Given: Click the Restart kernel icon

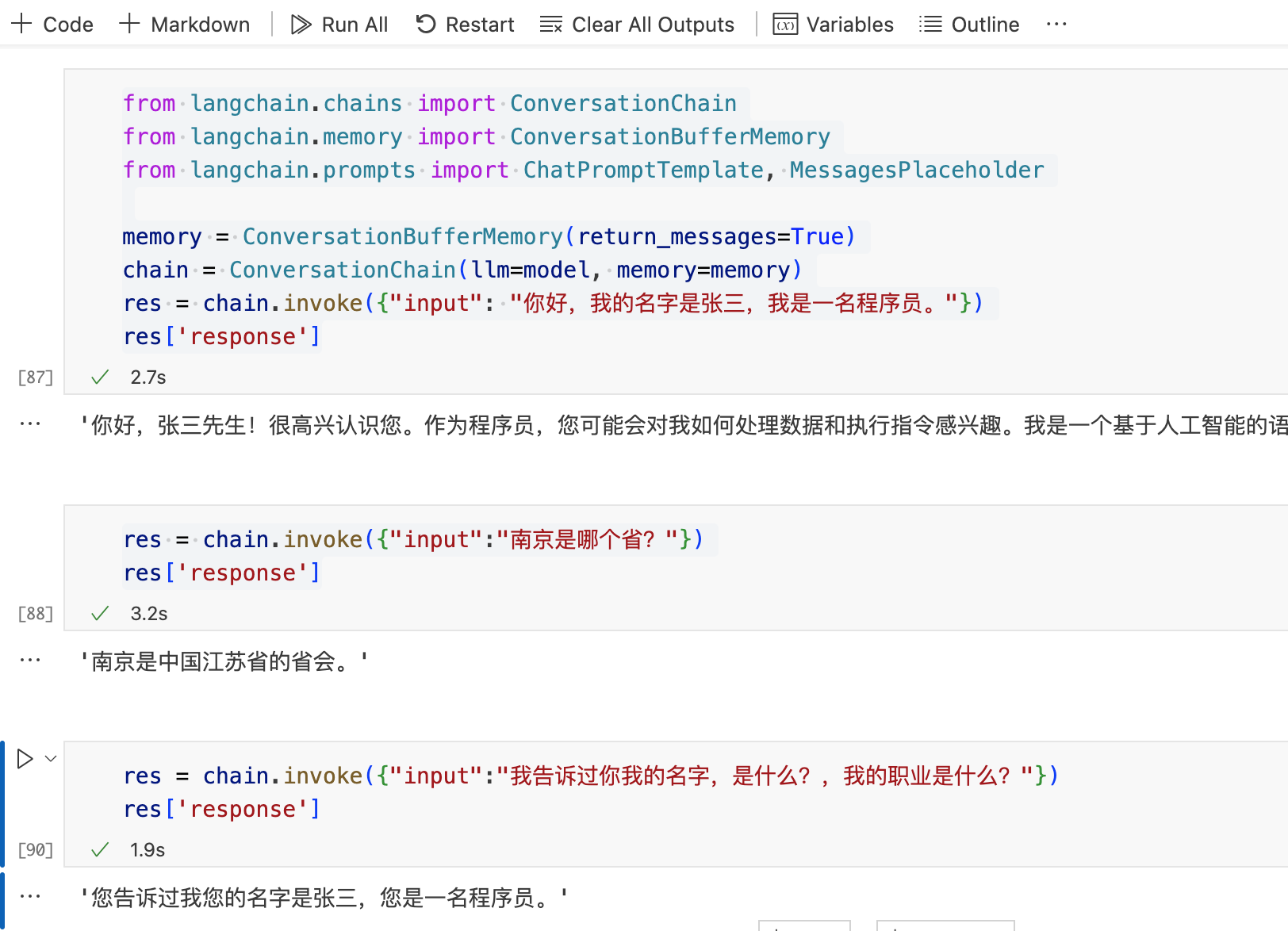Looking at the screenshot, I should [x=426, y=24].
